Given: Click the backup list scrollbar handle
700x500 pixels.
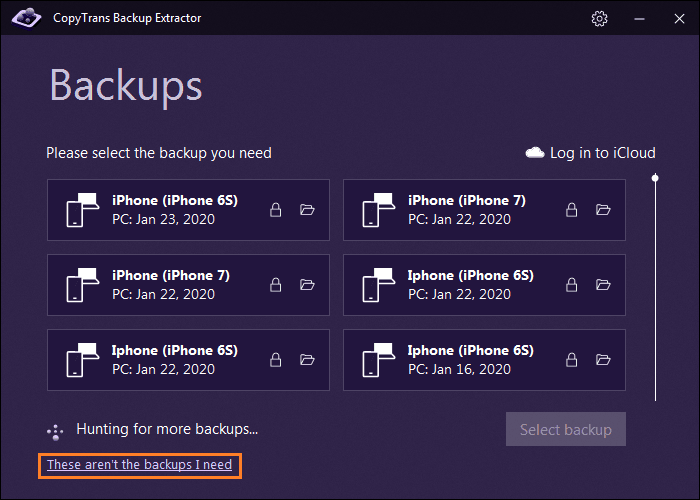Looking at the screenshot, I should [655, 178].
